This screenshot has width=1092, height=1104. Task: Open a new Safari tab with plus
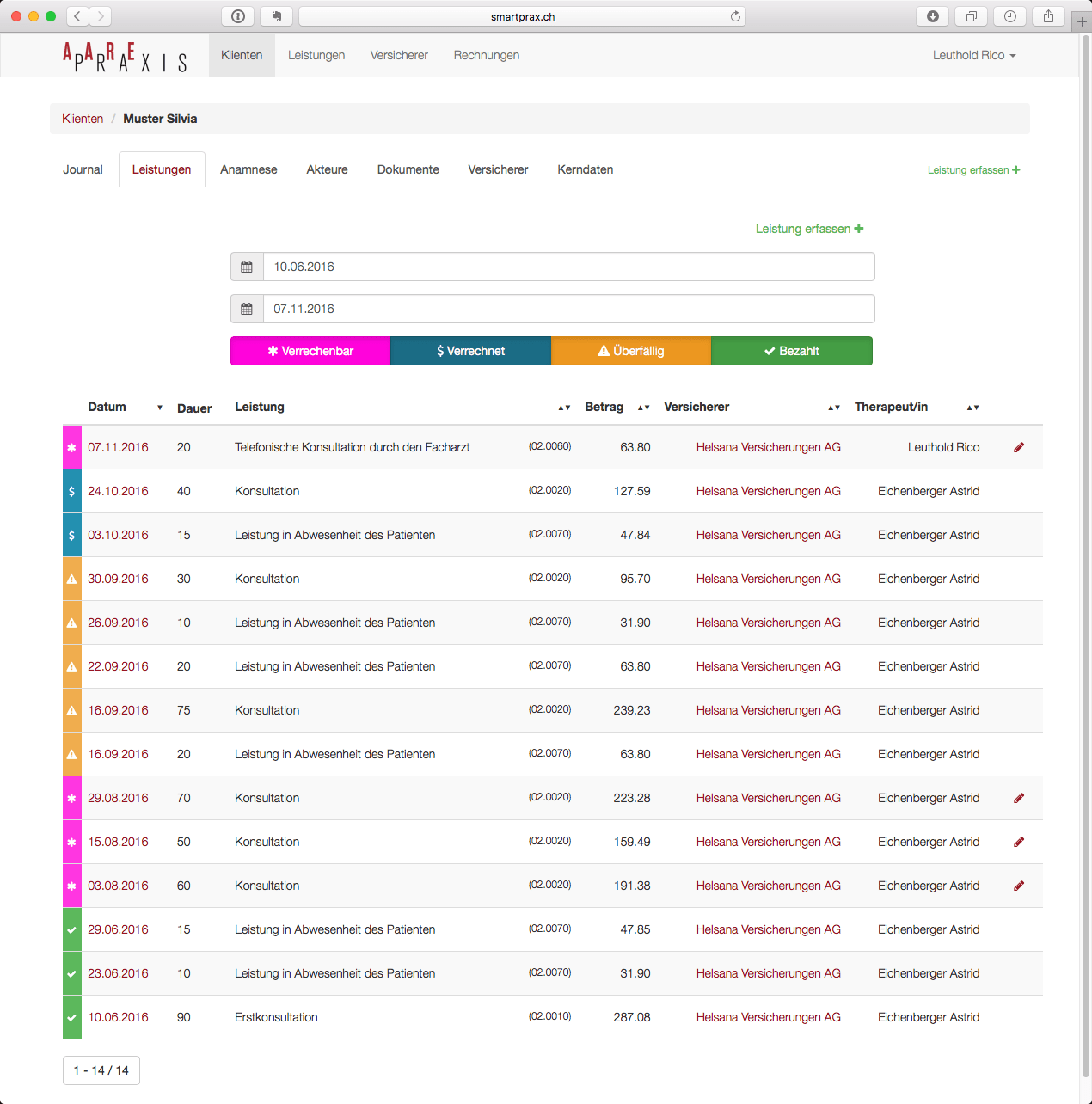click(1082, 21)
